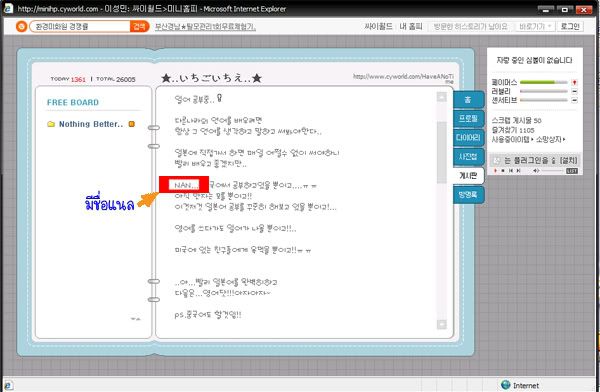Screen dimensions: 600x392
Task: Click the 로그인 button
Action: coord(570,26)
